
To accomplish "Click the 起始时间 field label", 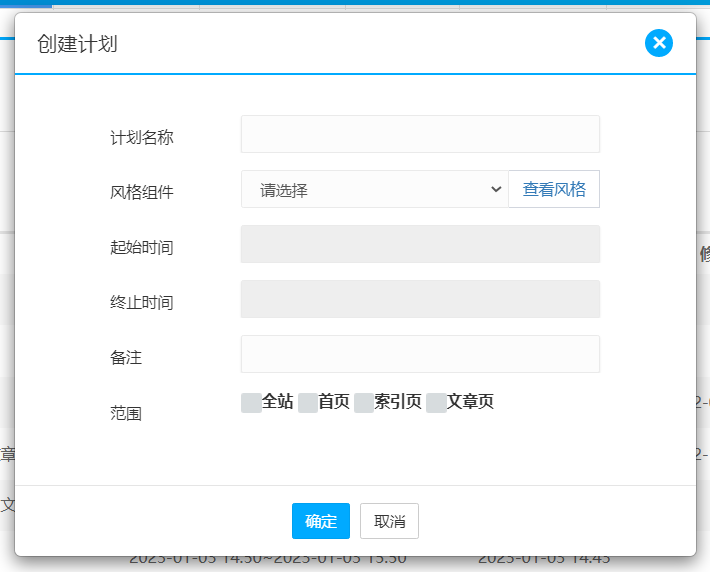I will click(x=142, y=247).
